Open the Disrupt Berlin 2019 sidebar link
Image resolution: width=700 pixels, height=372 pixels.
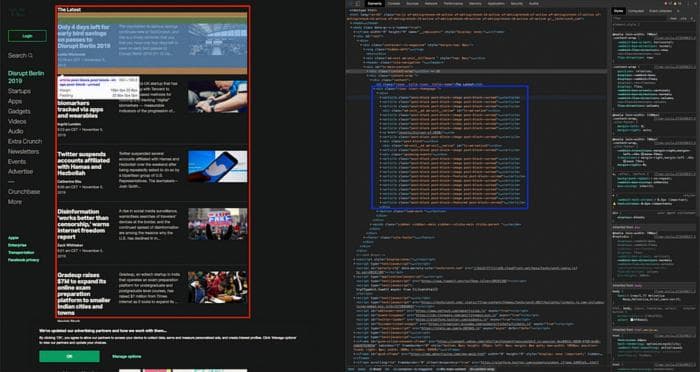coord(26,77)
